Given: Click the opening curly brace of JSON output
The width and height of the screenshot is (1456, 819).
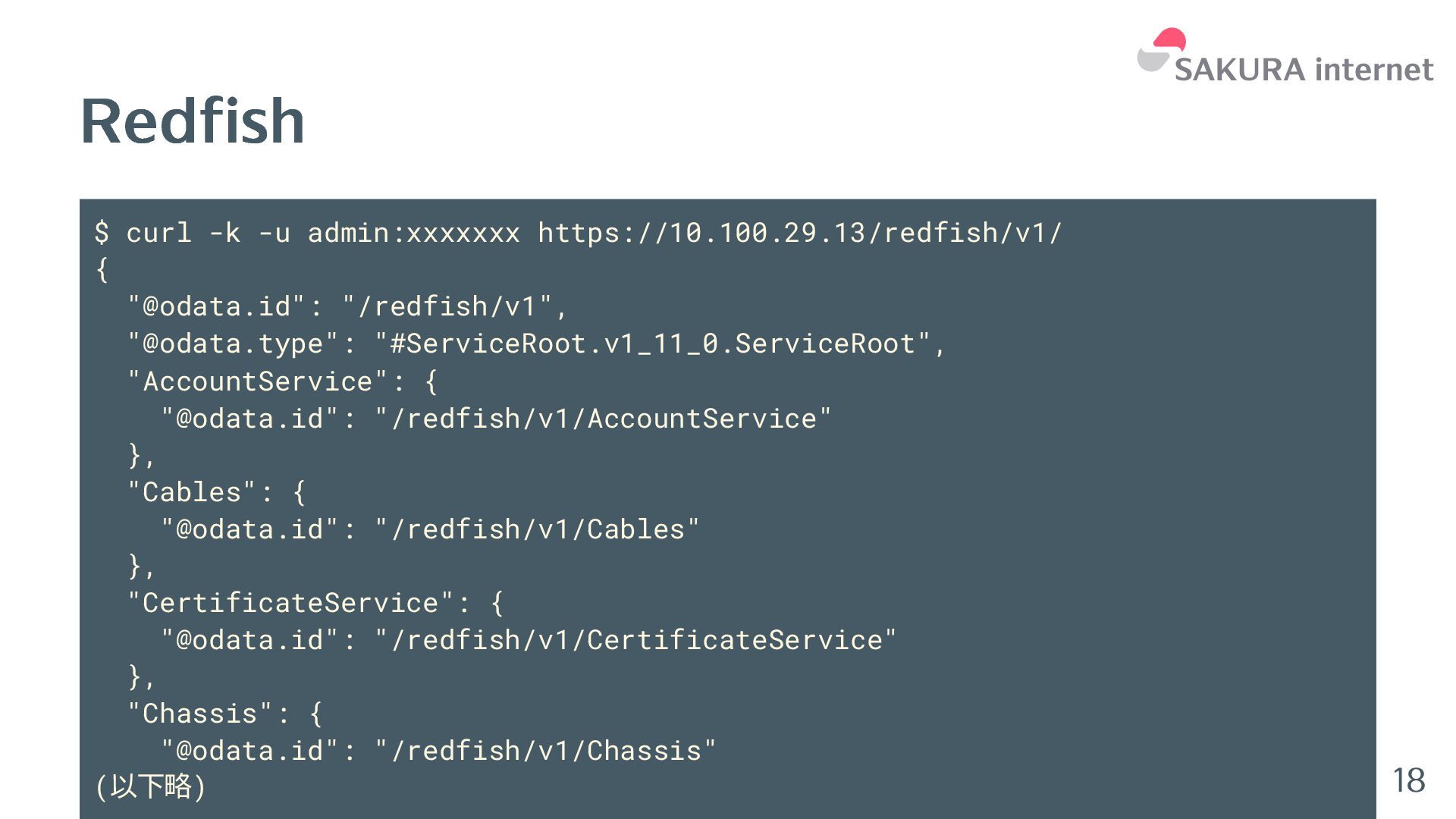Looking at the screenshot, I should pyautogui.click(x=102, y=269).
